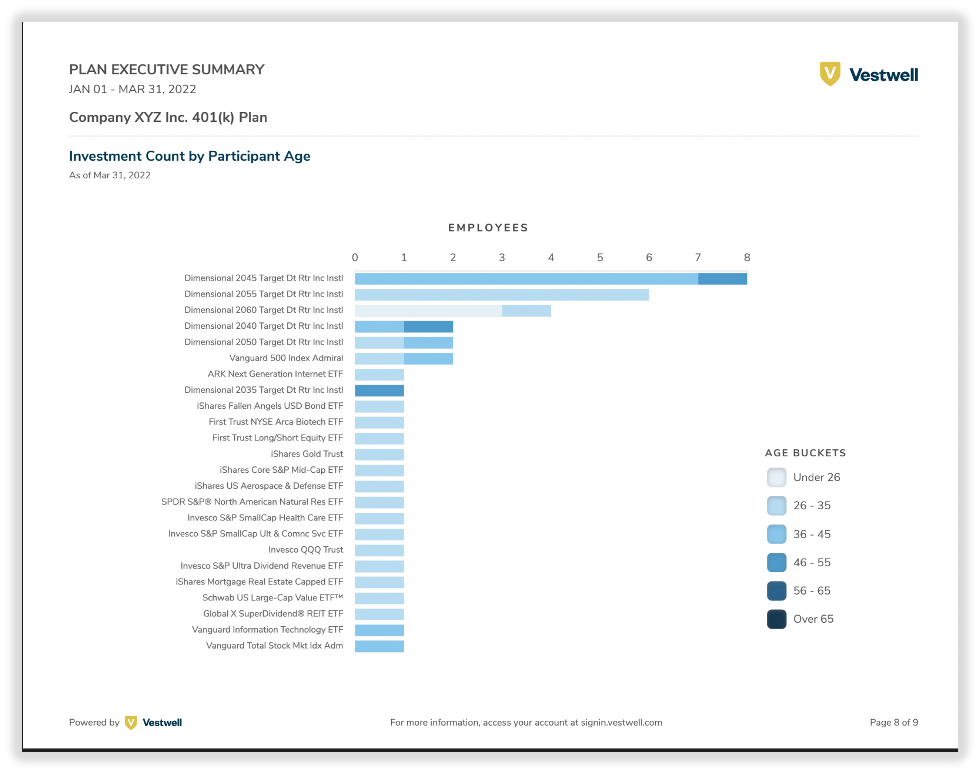Click the 'AGE BUCKETS' legend title

[805, 453]
